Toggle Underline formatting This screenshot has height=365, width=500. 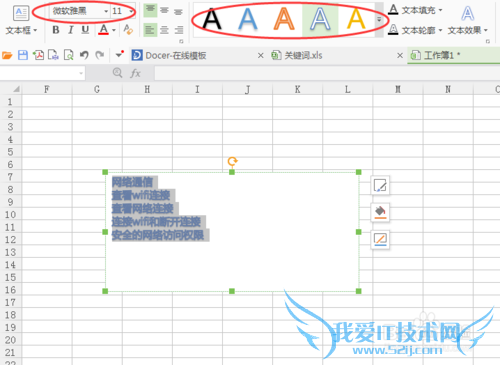point(85,30)
